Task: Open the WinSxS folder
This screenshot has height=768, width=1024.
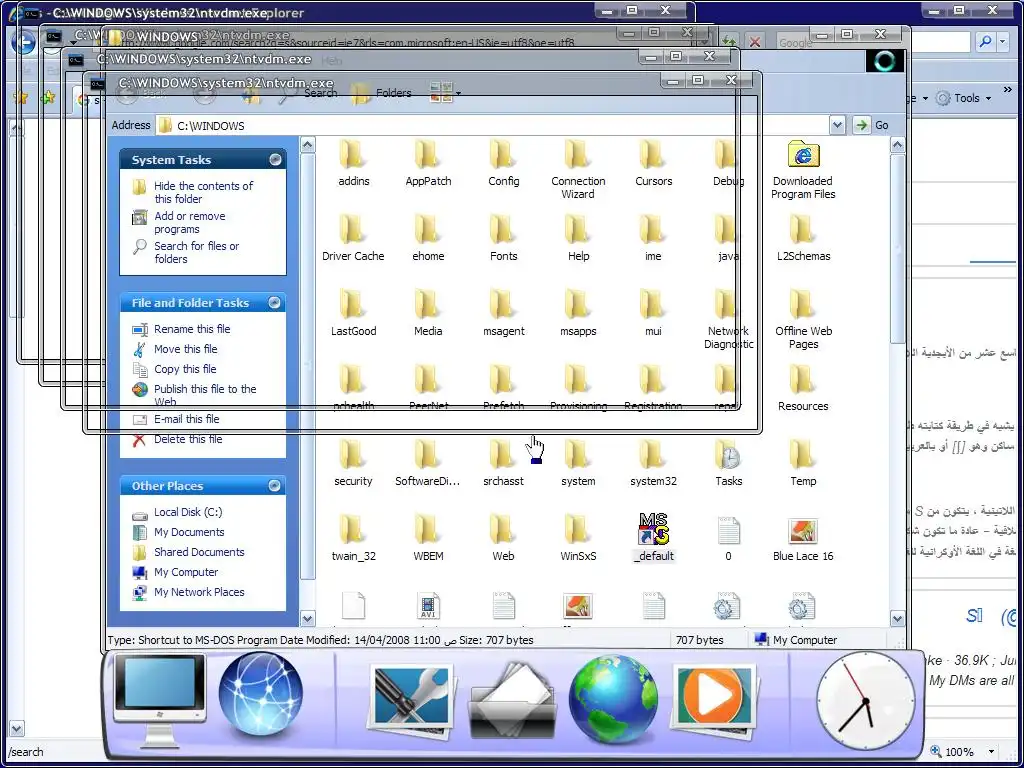Action: click(x=578, y=539)
